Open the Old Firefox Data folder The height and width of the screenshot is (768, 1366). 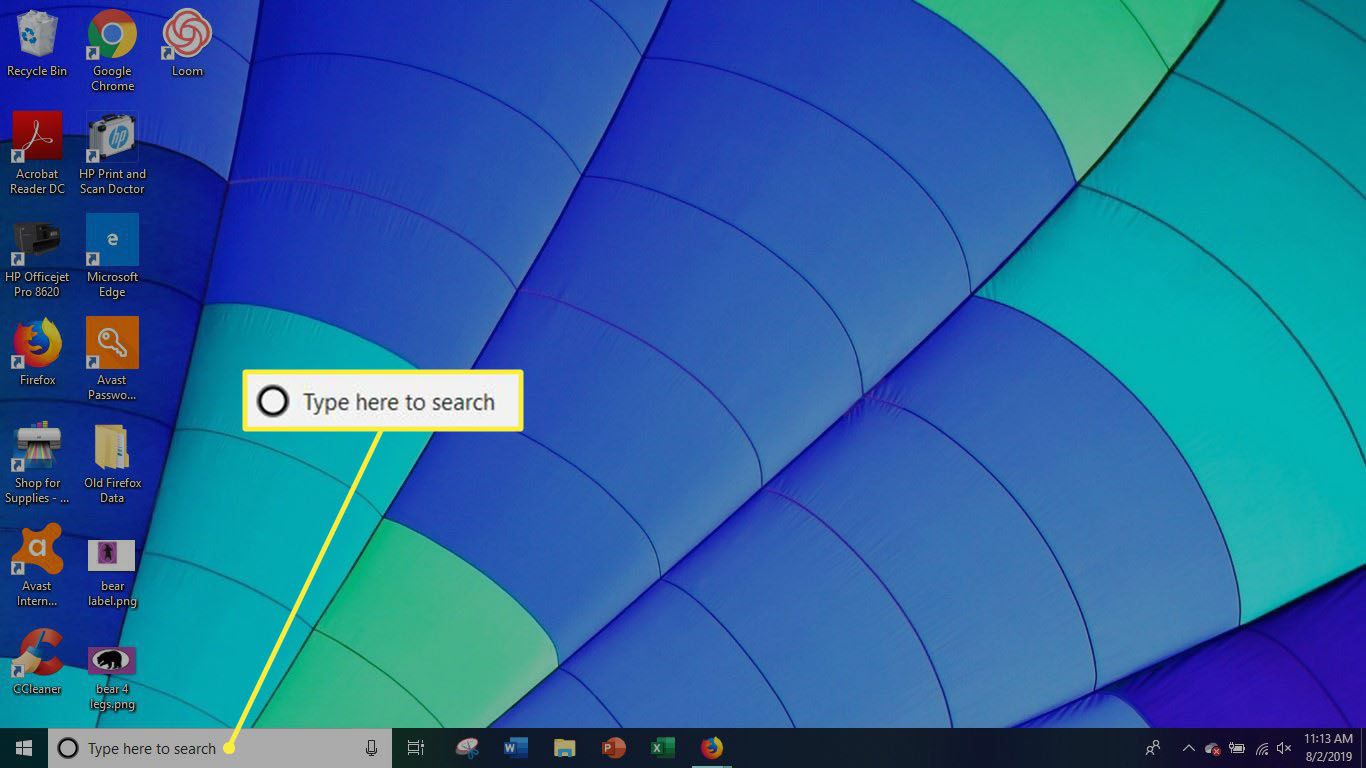(112, 463)
